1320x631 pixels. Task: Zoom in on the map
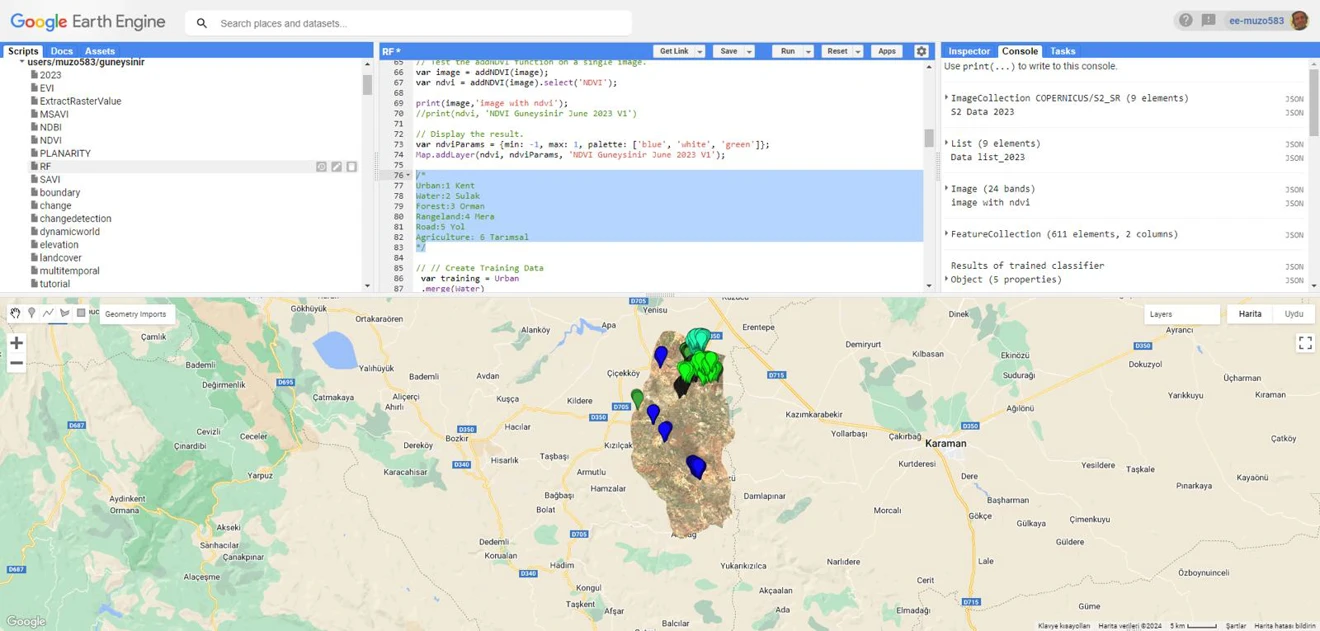16,343
